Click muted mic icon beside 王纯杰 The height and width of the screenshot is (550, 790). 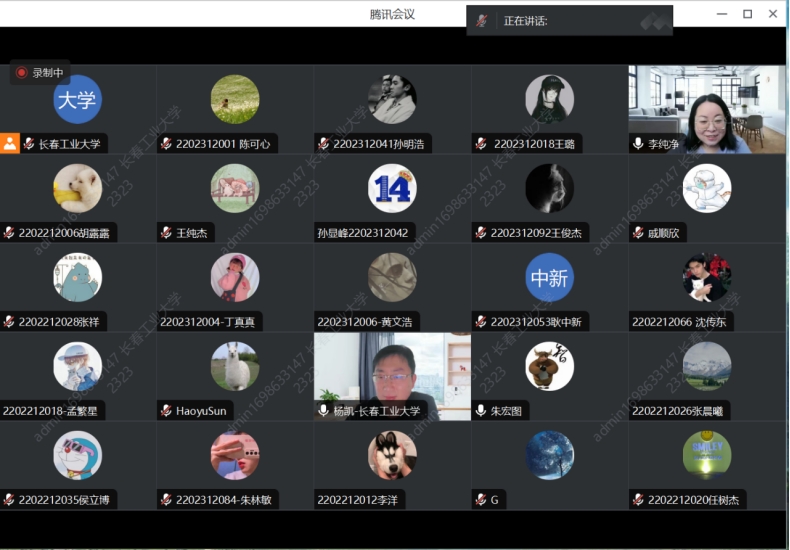(x=166, y=233)
